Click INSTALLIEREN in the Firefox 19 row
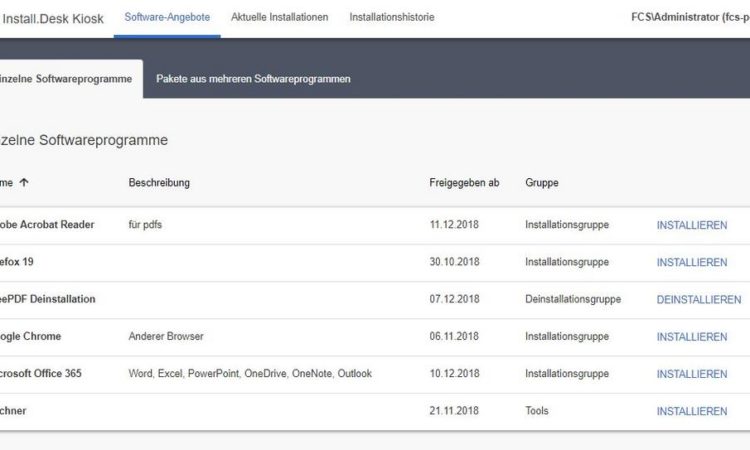 tap(692, 263)
